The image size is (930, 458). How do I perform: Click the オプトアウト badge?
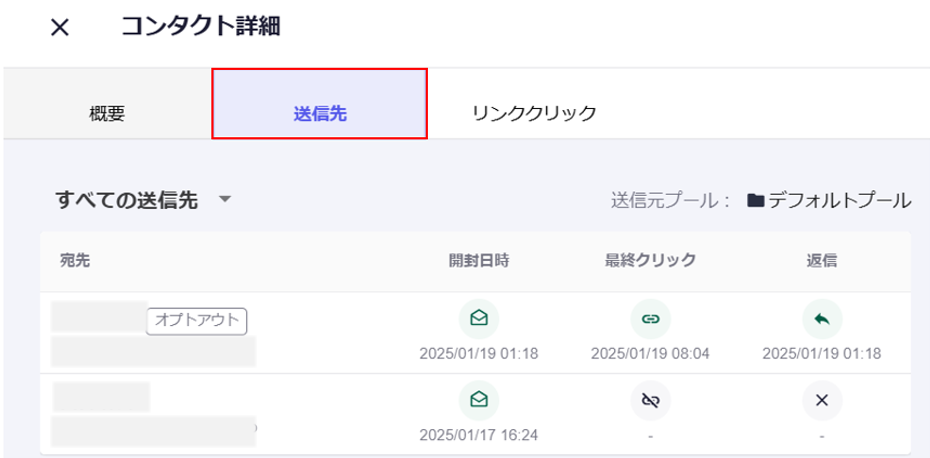pyautogui.click(x=197, y=320)
